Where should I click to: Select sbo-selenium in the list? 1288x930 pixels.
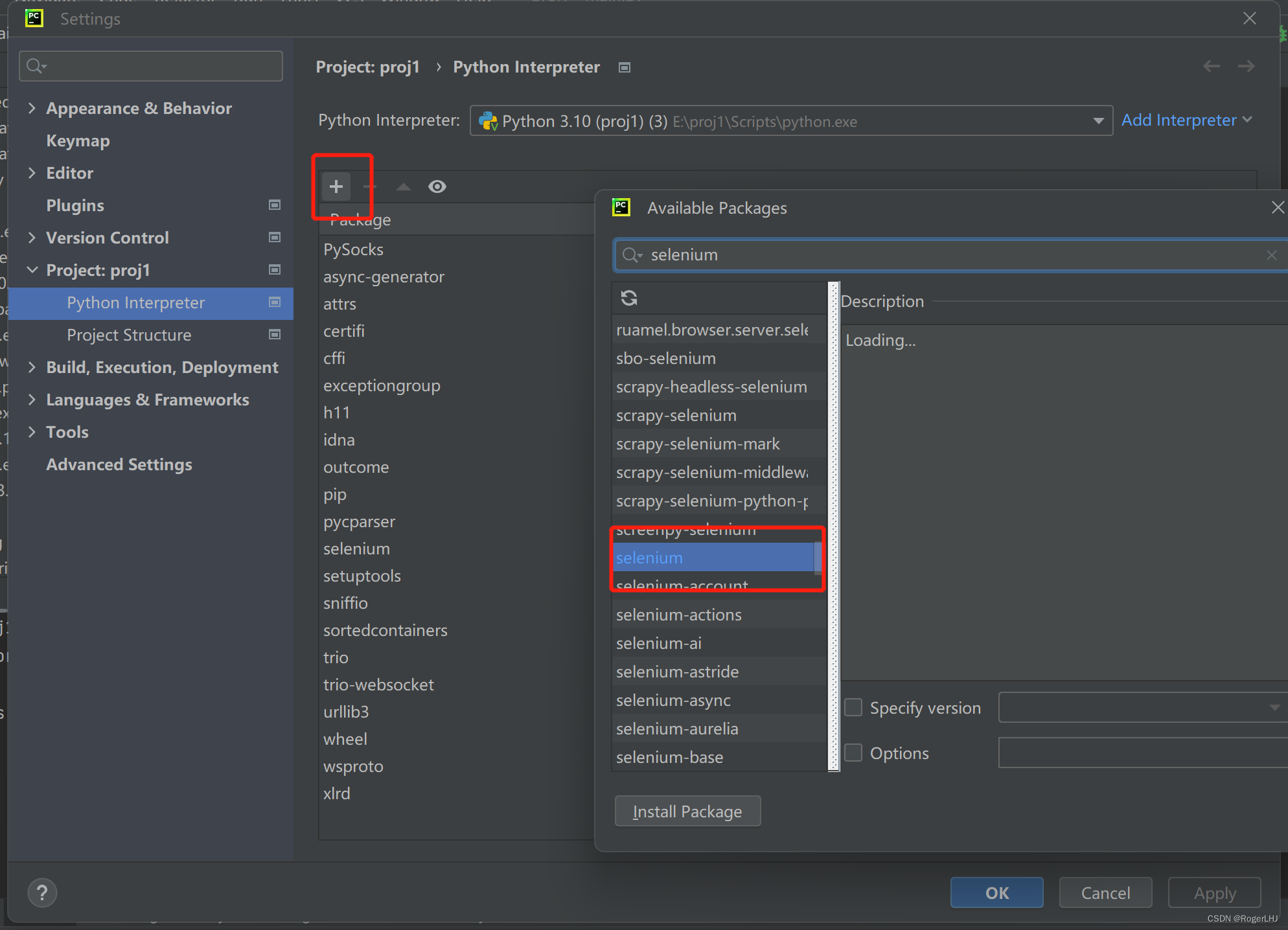[719, 358]
